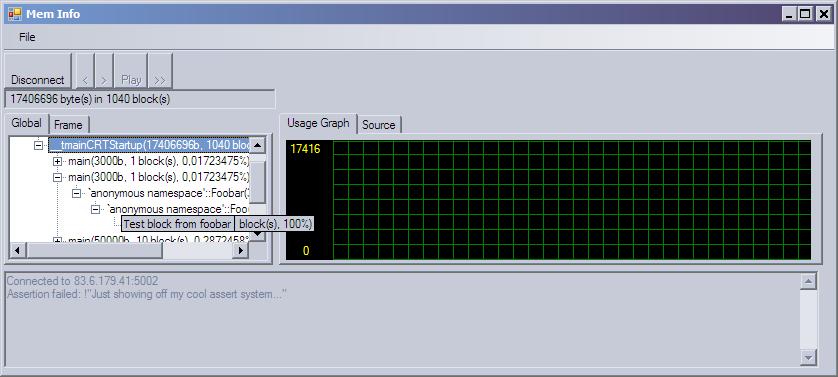Click the log panel scrollbar down arrow

[x=809, y=357]
